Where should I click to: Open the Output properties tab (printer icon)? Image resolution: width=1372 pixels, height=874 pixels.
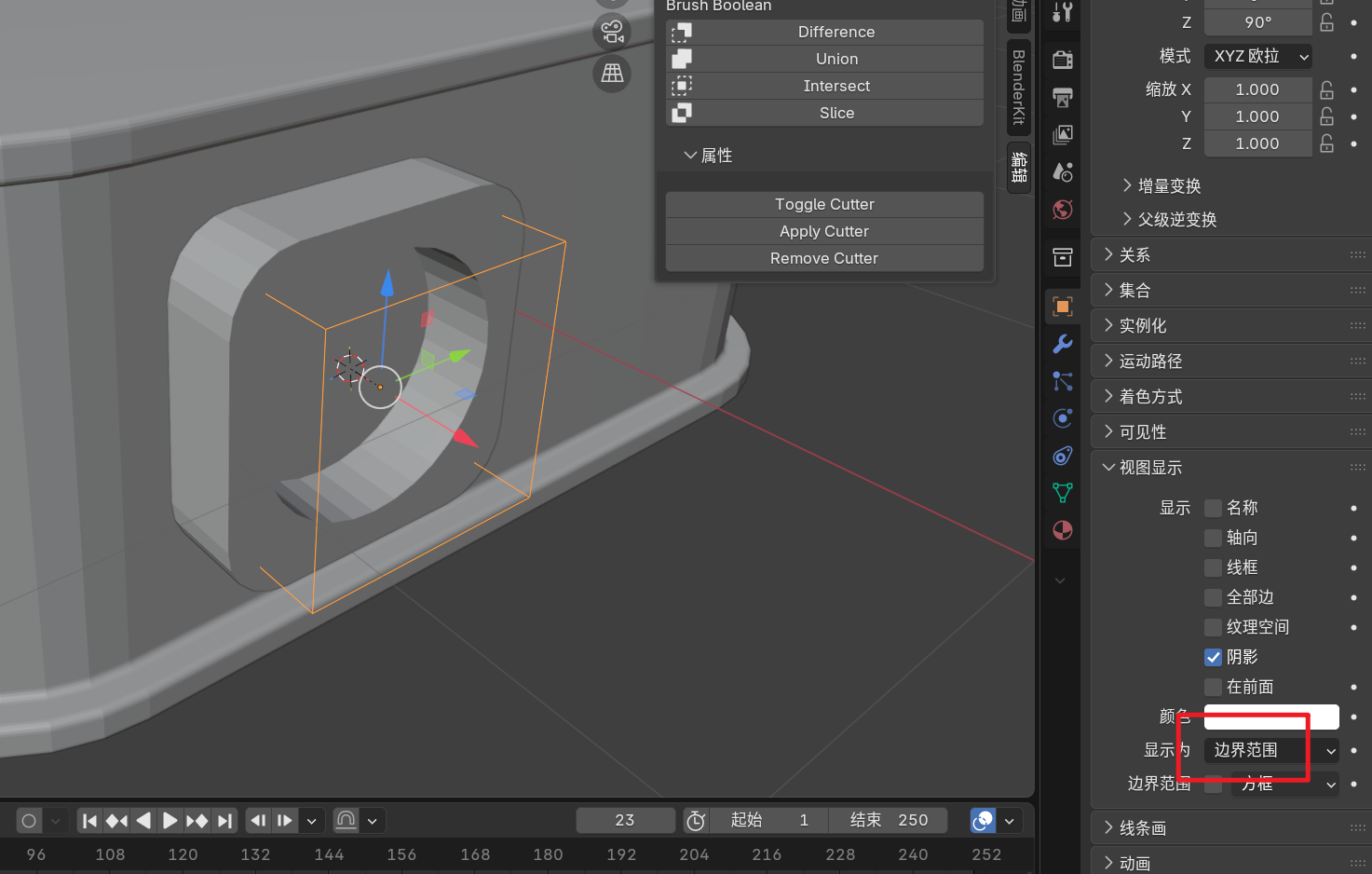click(1062, 98)
